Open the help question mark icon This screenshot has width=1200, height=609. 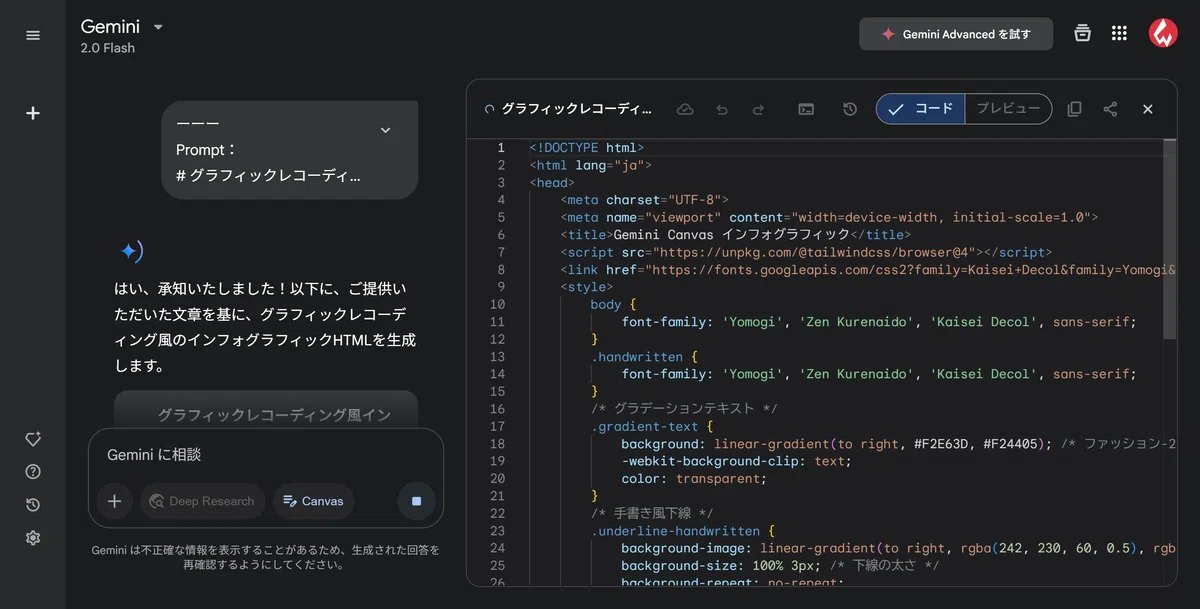click(x=33, y=472)
